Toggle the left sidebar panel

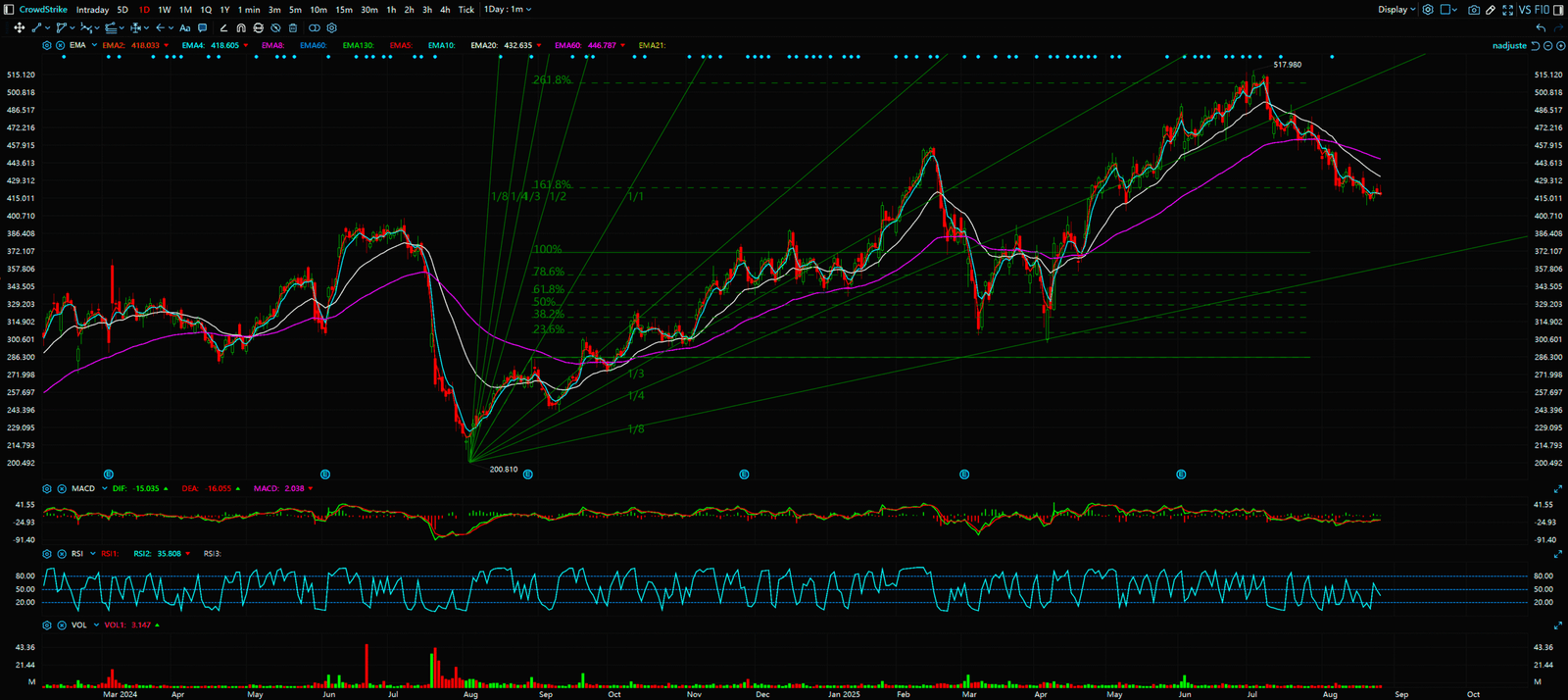(10, 10)
